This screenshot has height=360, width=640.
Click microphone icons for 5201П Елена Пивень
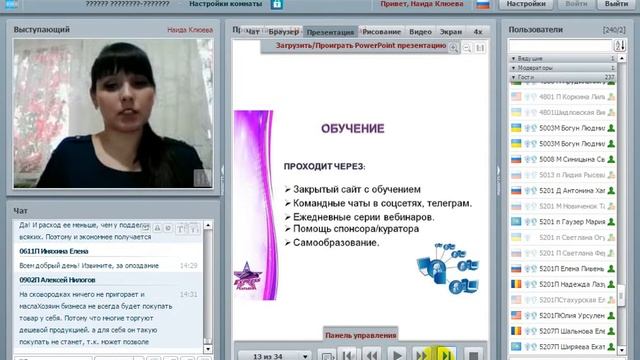coord(531,269)
